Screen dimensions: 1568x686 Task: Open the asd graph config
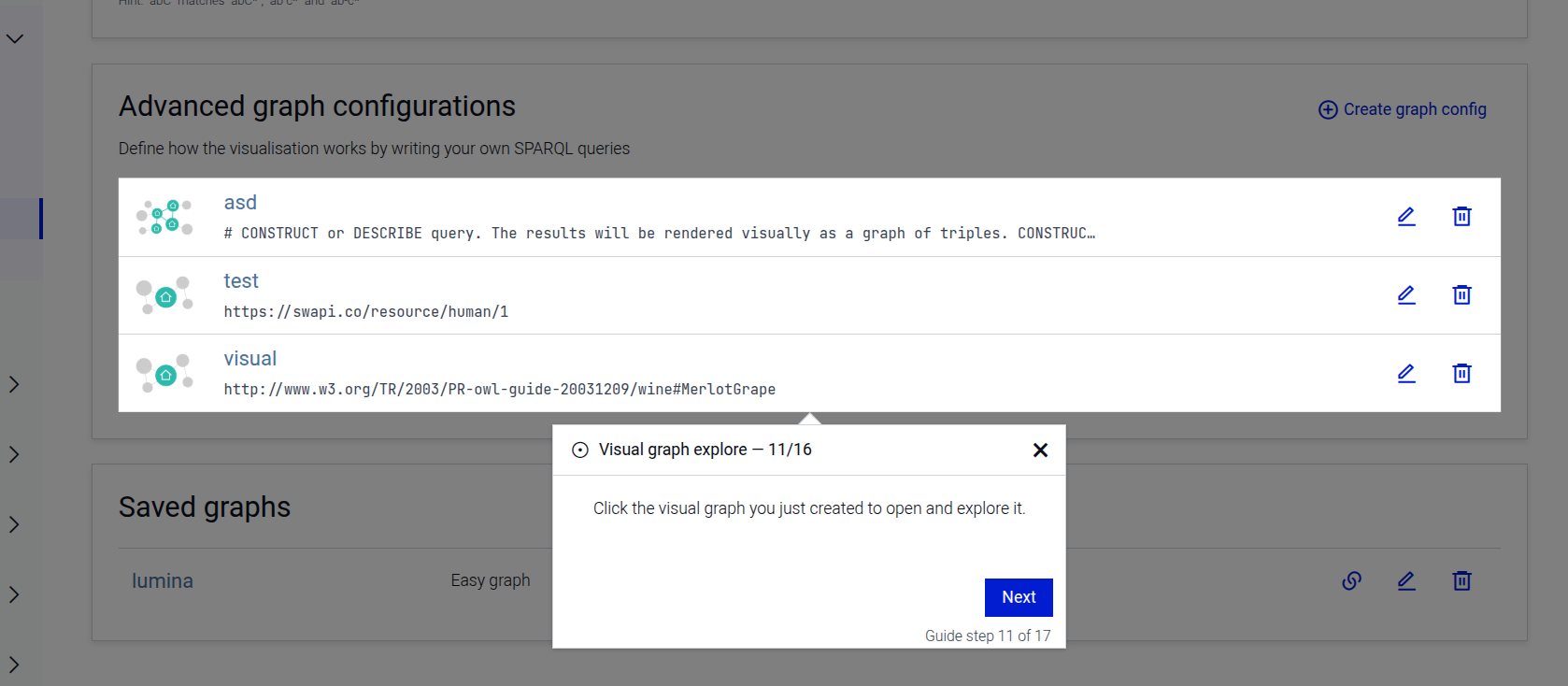pos(240,203)
